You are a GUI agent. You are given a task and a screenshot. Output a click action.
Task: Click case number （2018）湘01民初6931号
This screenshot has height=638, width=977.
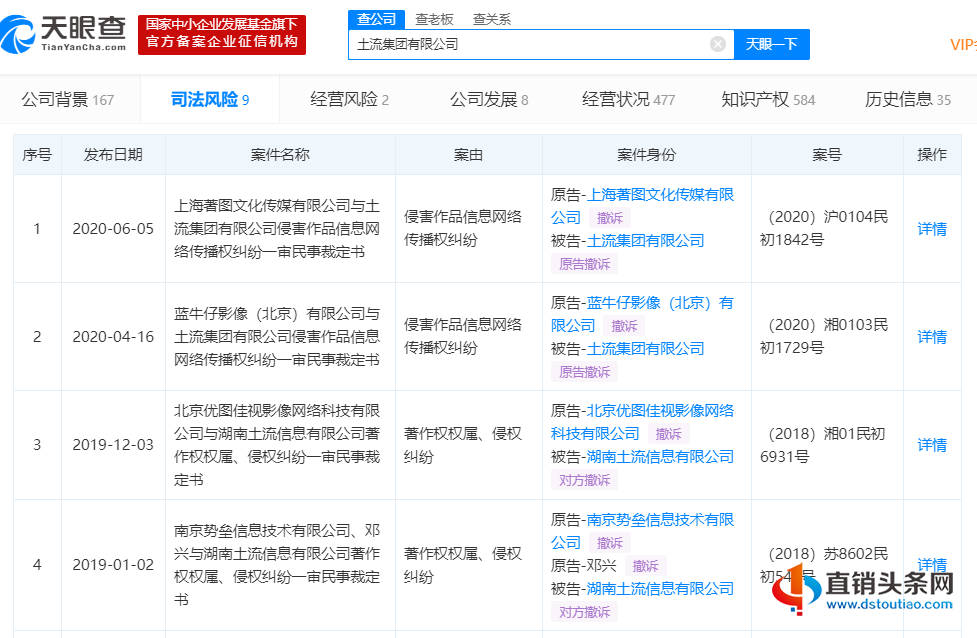pos(822,445)
